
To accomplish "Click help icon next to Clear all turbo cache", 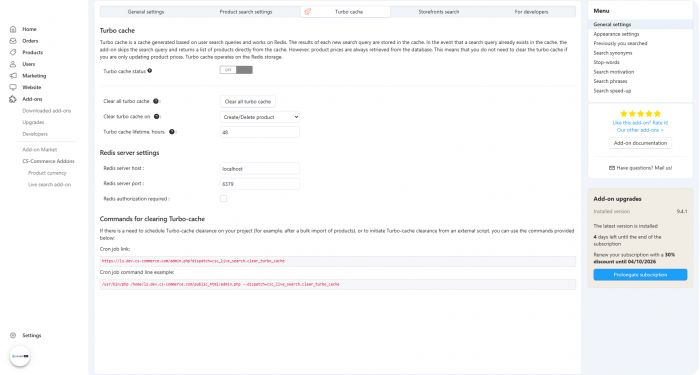I will click(x=156, y=101).
